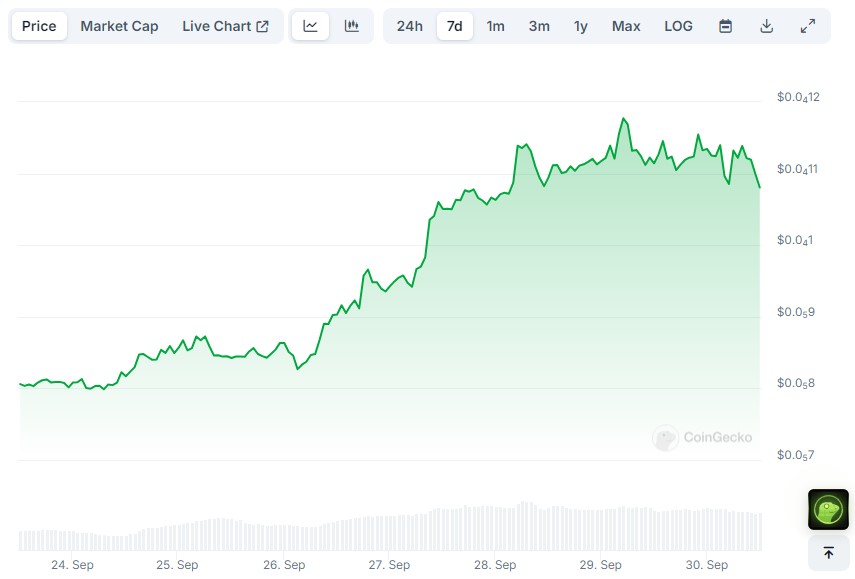Select the Market Cap tab

pos(119,26)
